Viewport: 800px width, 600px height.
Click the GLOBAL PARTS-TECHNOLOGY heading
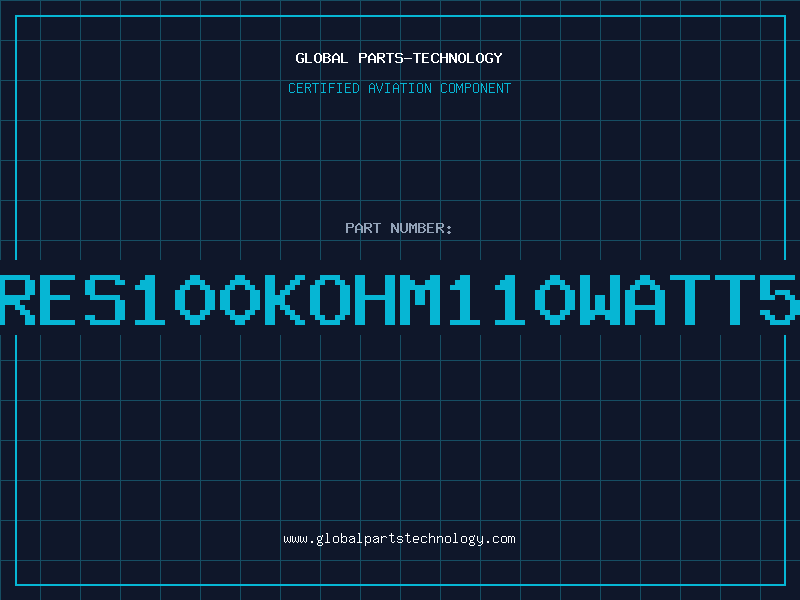click(x=399, y=58)
